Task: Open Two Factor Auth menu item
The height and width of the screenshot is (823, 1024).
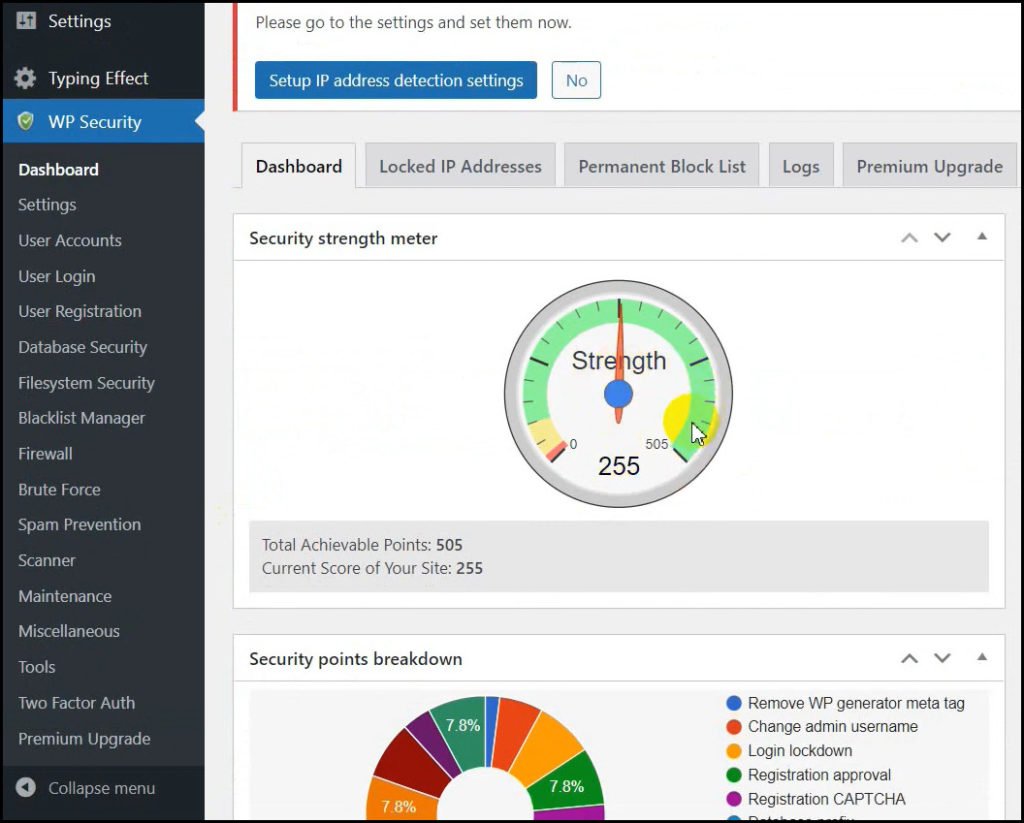Action: (76, 703)
